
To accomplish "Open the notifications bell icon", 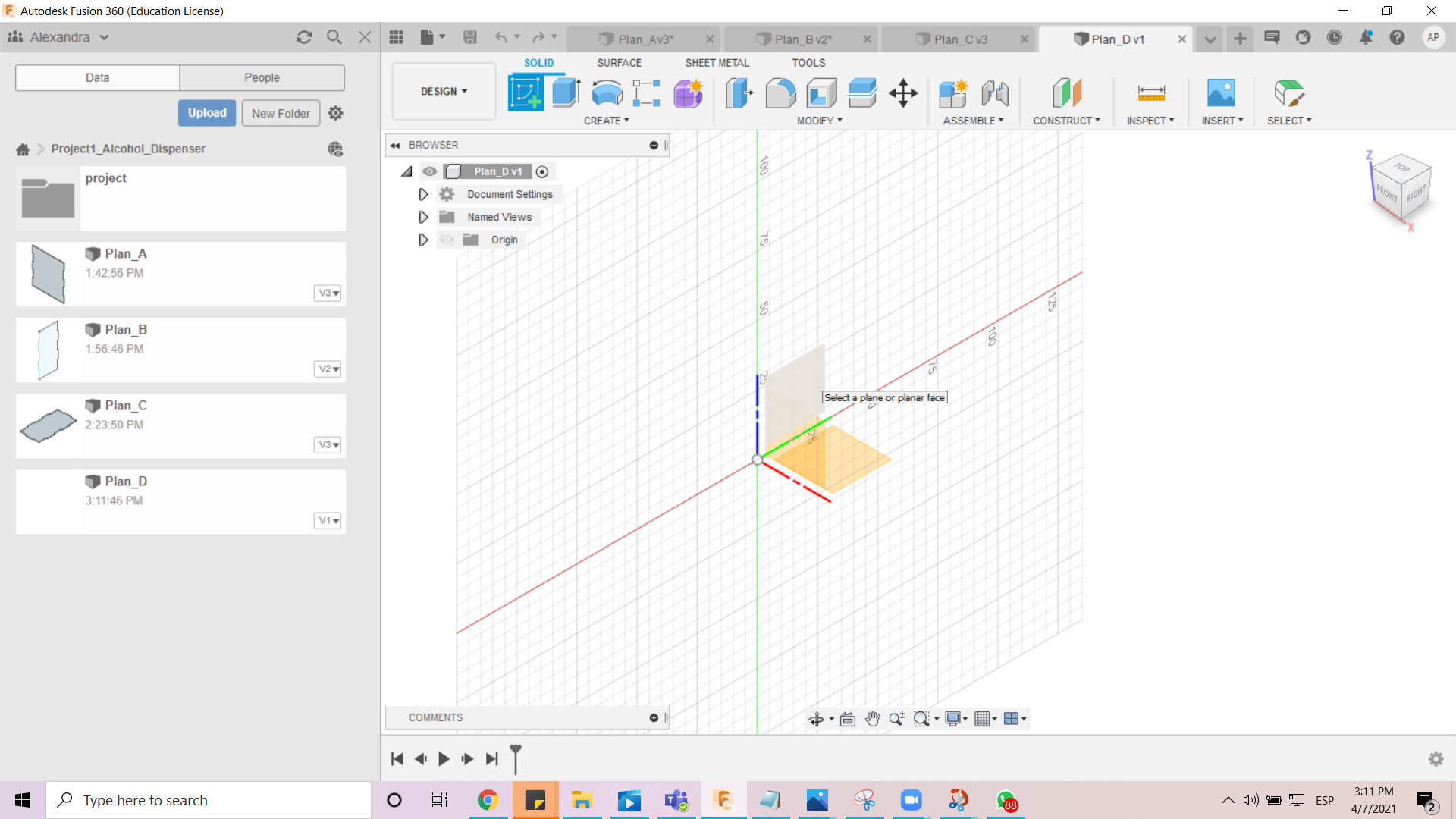I will pyautogui.click(x=1366, y=37).
